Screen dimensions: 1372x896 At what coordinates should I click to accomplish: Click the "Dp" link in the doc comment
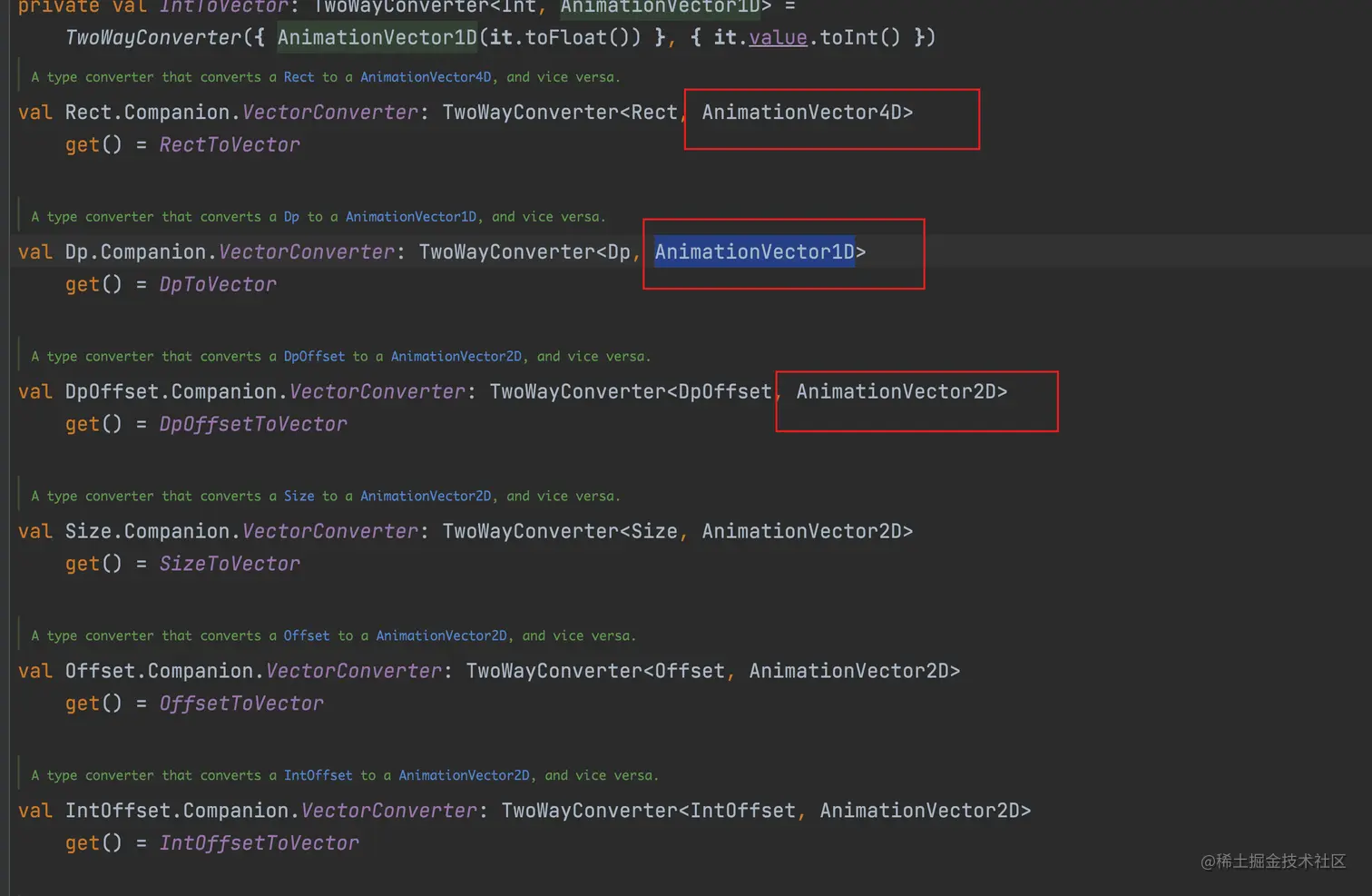[291, 217]
